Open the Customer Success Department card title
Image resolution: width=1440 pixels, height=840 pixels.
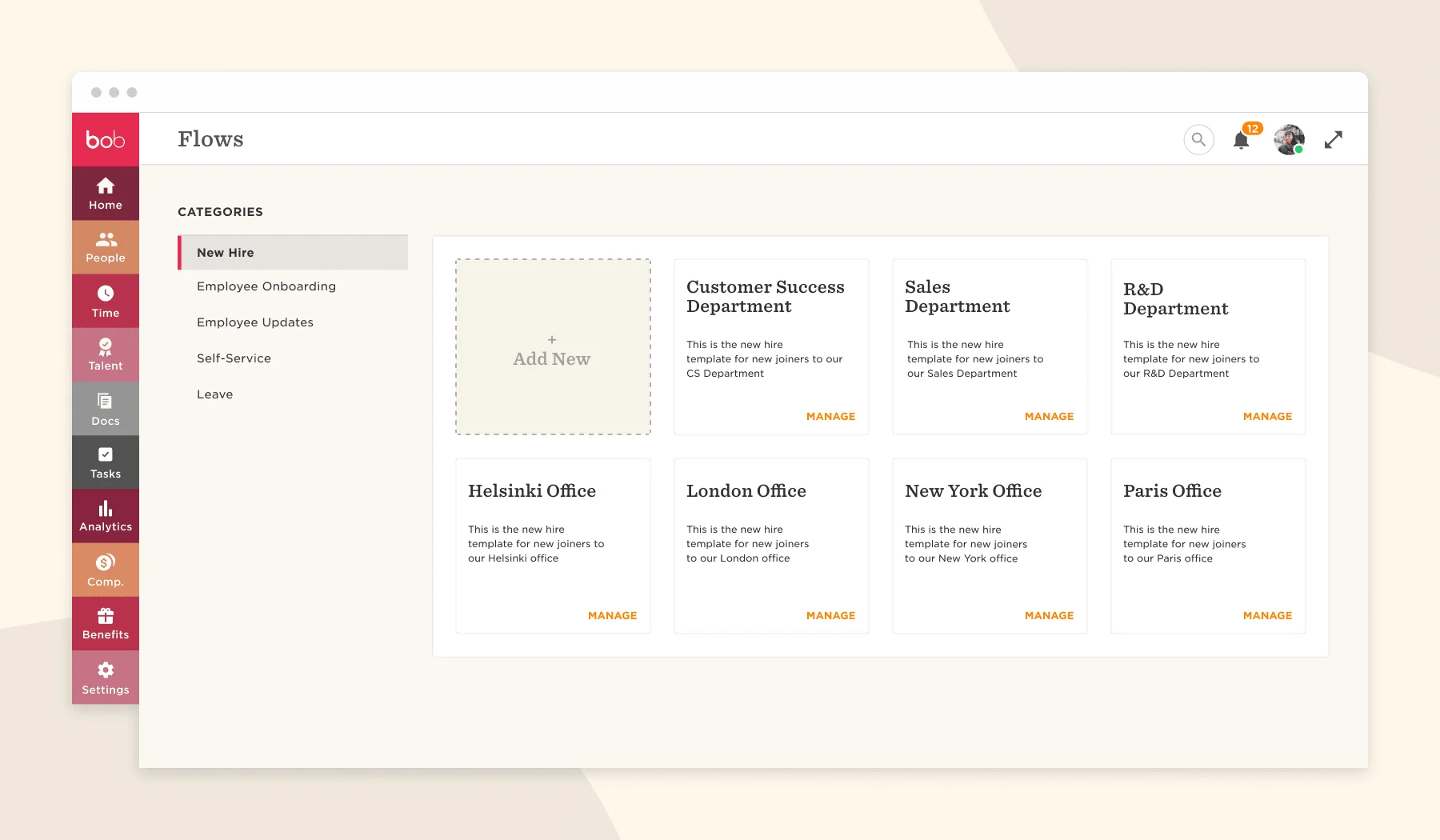pos(766,297)
